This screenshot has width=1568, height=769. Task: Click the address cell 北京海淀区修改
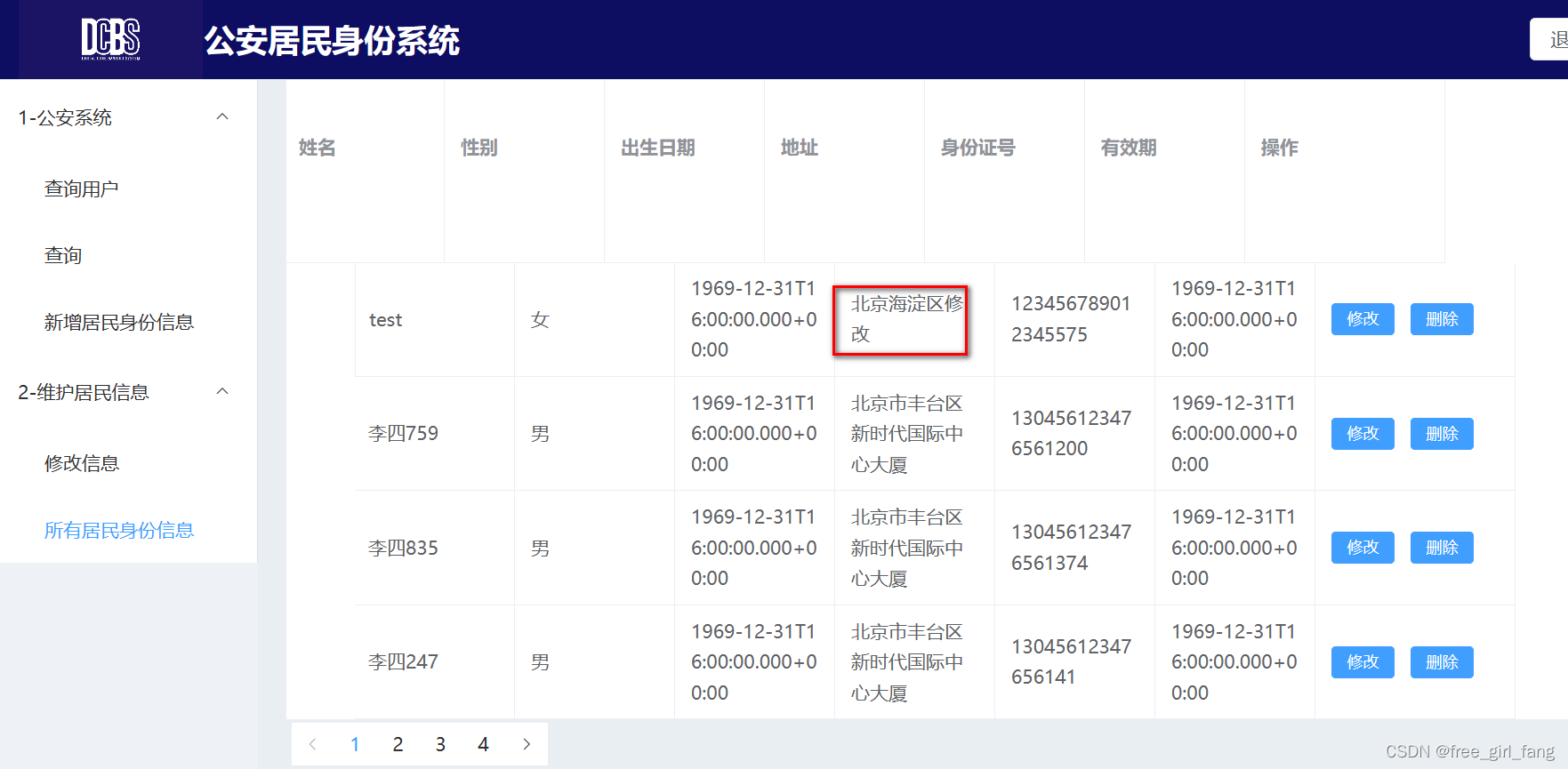pos(906,319)
